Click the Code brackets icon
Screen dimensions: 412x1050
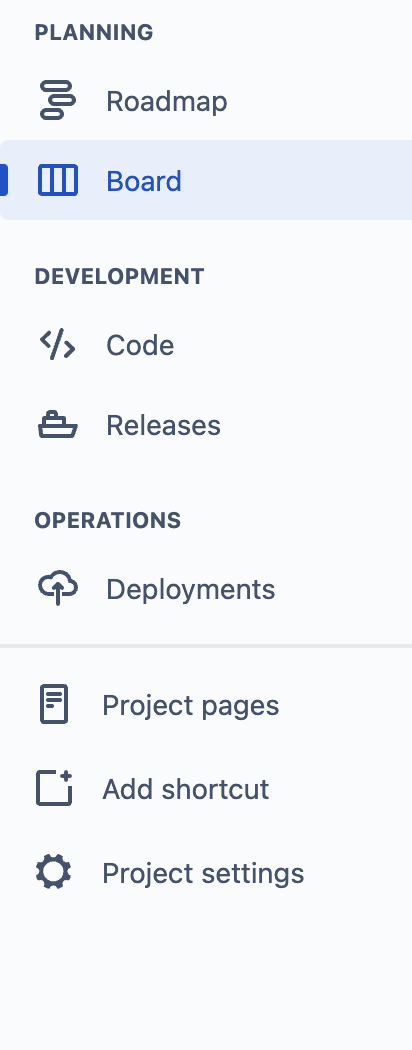(x=58, y=344)
